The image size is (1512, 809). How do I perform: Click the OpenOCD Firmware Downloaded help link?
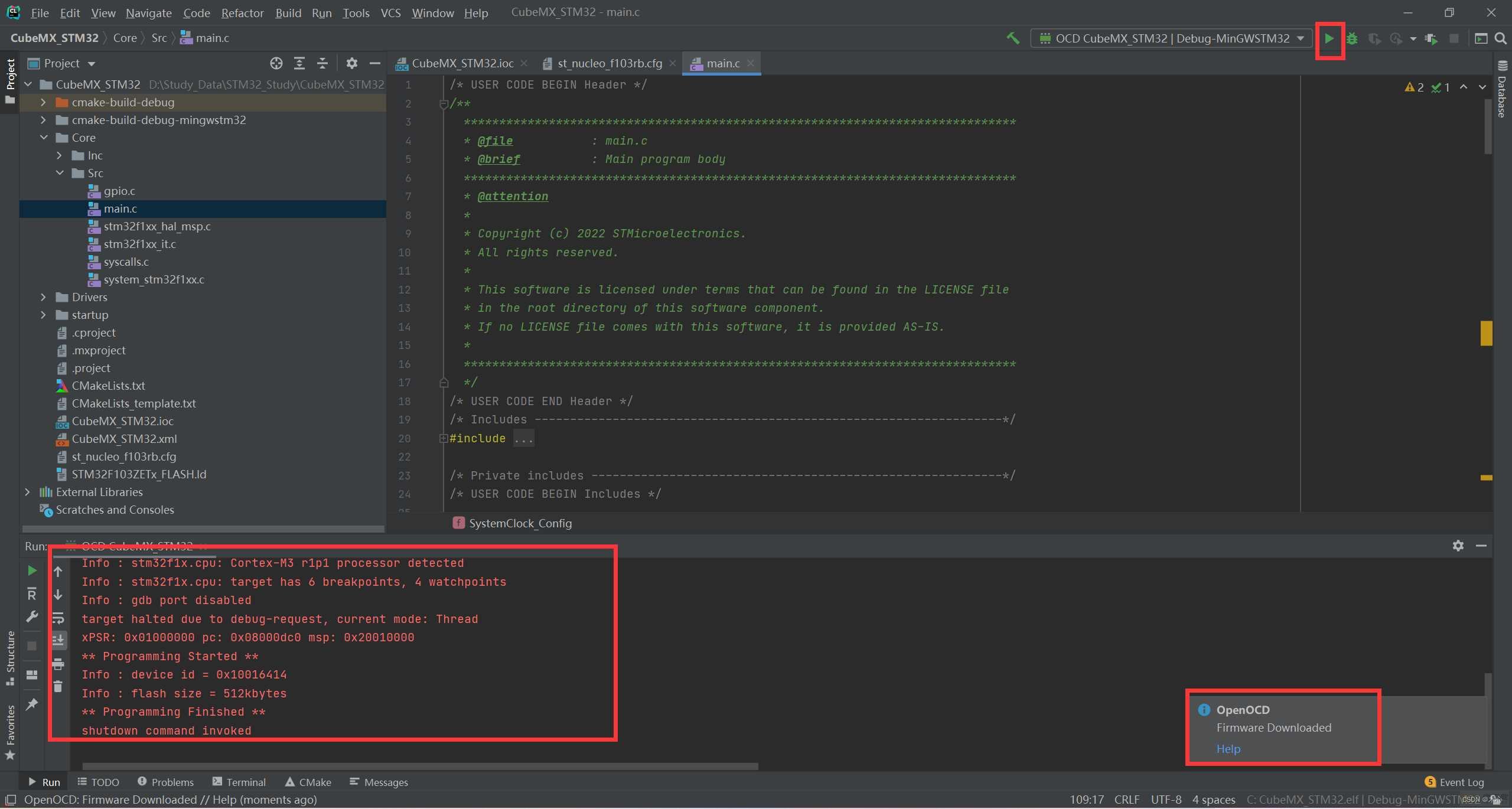pyautogui.click(x=1228, y=748)
